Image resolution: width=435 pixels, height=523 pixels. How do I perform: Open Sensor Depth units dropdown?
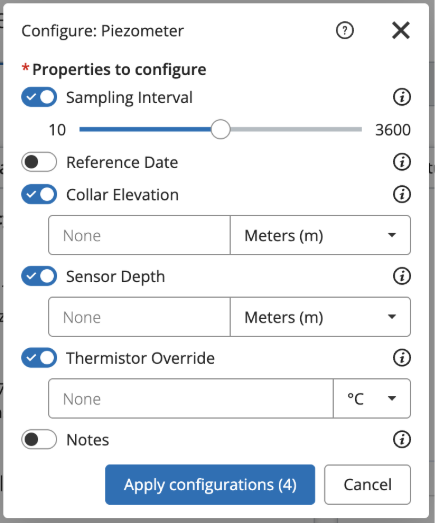click(320, 317)
